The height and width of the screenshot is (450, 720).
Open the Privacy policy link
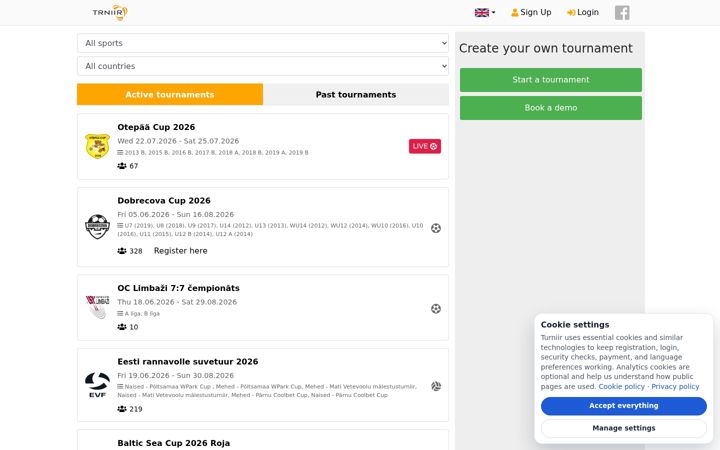coord(675,387)
